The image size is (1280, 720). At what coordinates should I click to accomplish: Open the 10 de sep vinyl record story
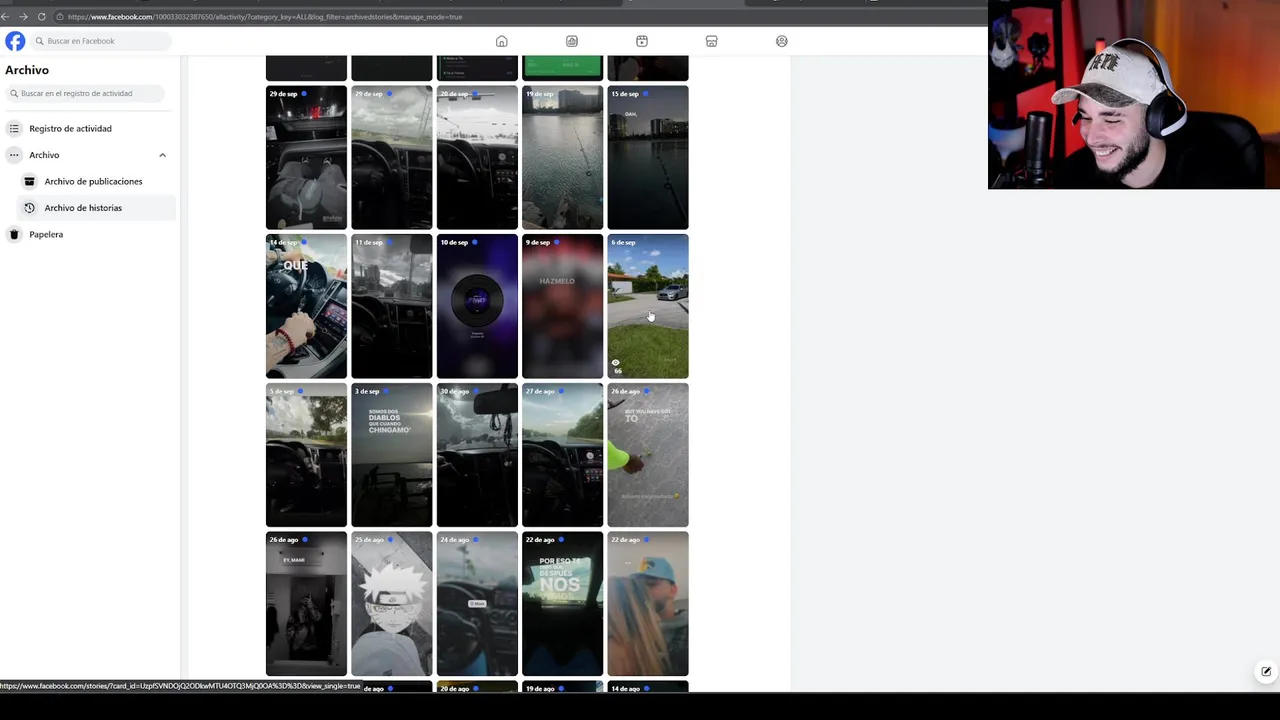coord(477,306)
